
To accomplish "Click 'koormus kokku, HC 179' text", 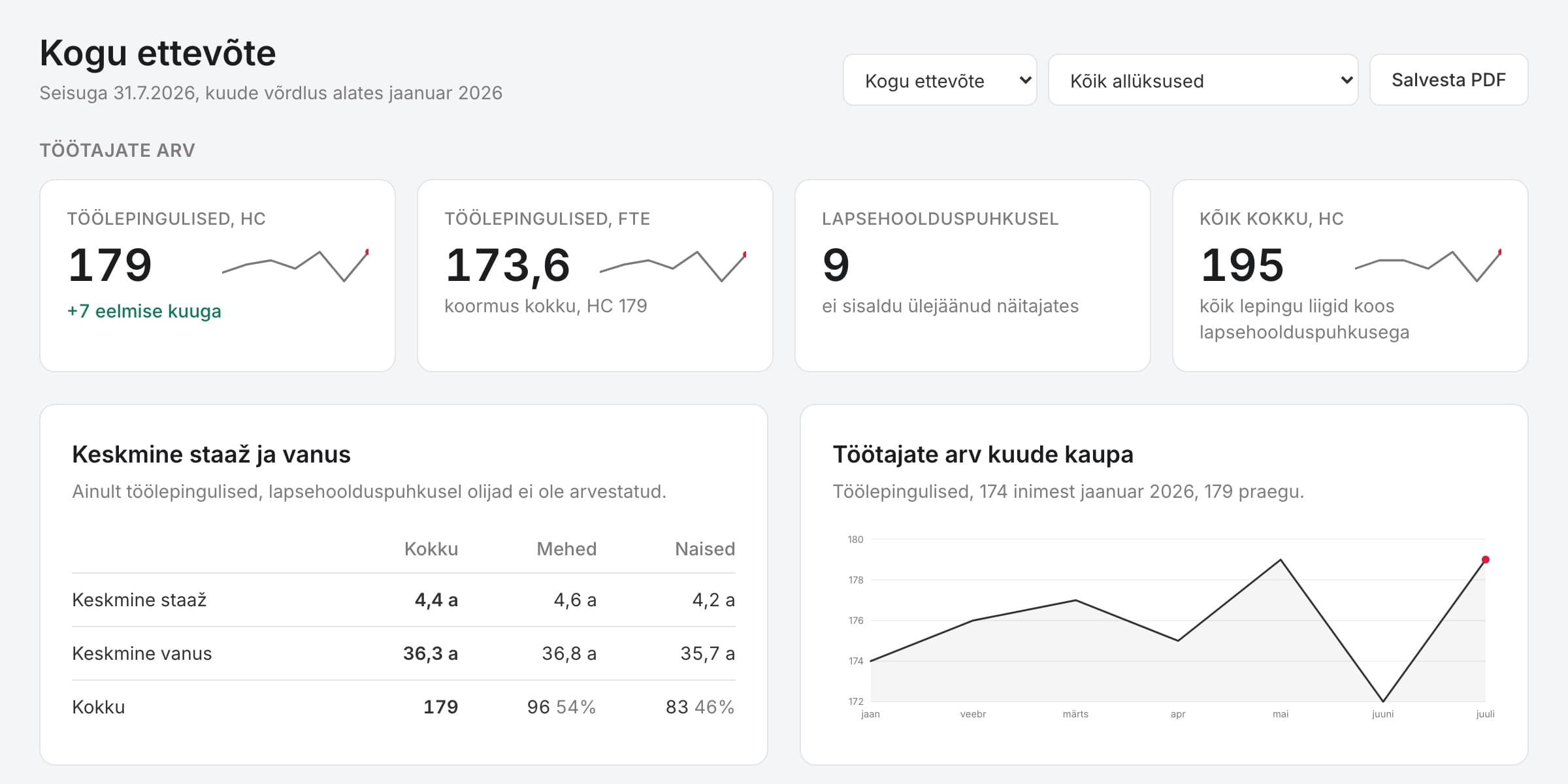I will coord(546,306).
